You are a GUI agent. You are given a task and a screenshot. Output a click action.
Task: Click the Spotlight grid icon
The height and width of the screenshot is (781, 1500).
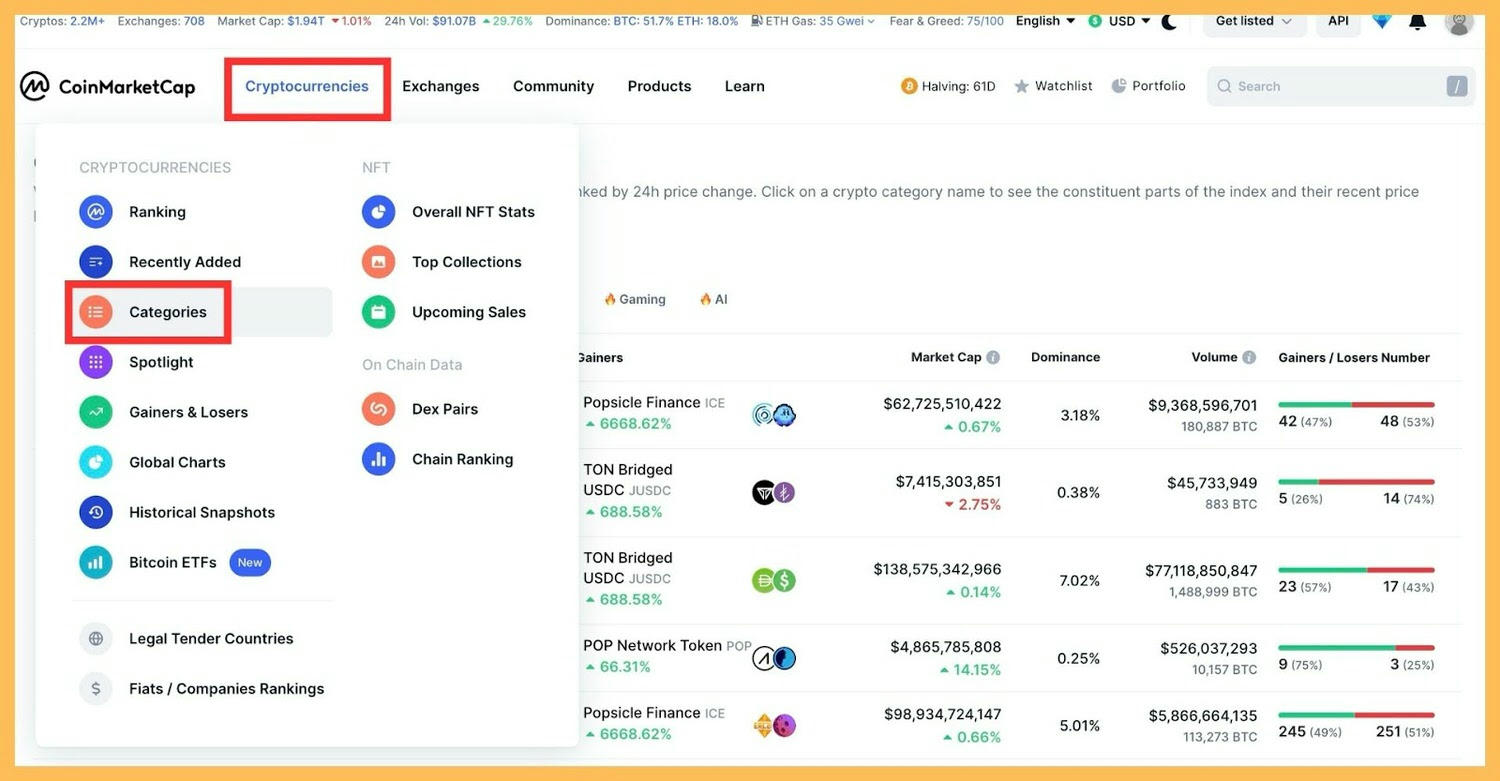(x=96, y=362)
